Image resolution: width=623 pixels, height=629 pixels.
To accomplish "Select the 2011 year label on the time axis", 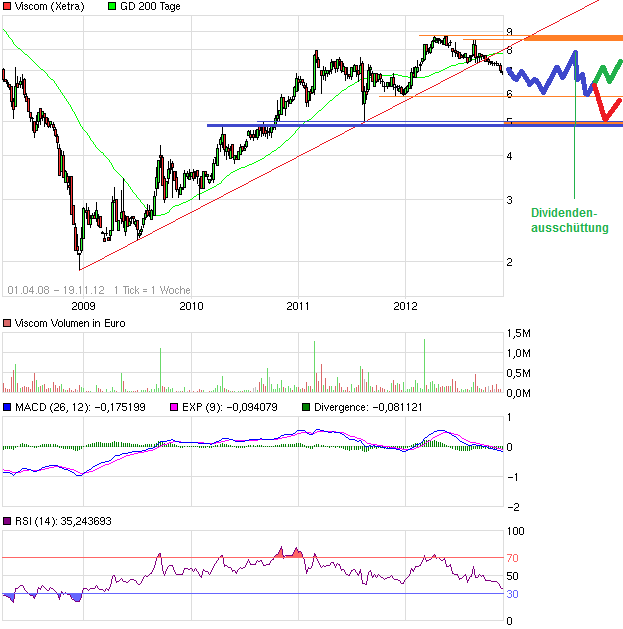I will [298, 305].
